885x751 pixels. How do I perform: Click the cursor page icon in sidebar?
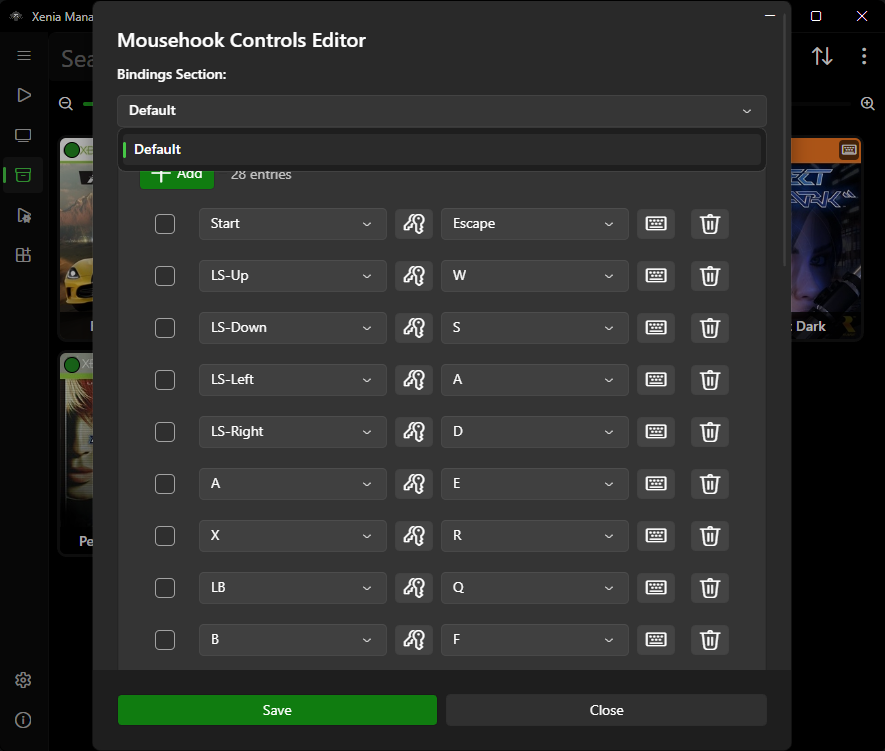24,216
